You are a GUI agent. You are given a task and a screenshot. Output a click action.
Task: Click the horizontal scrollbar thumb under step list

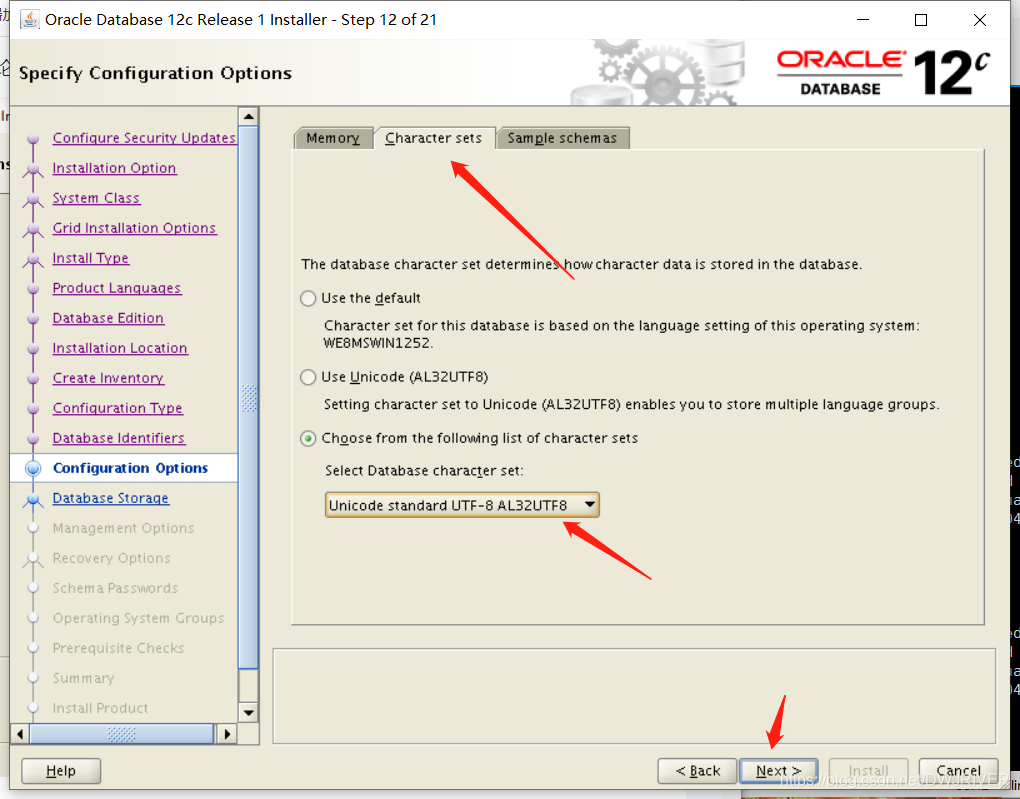pos(122,734)
